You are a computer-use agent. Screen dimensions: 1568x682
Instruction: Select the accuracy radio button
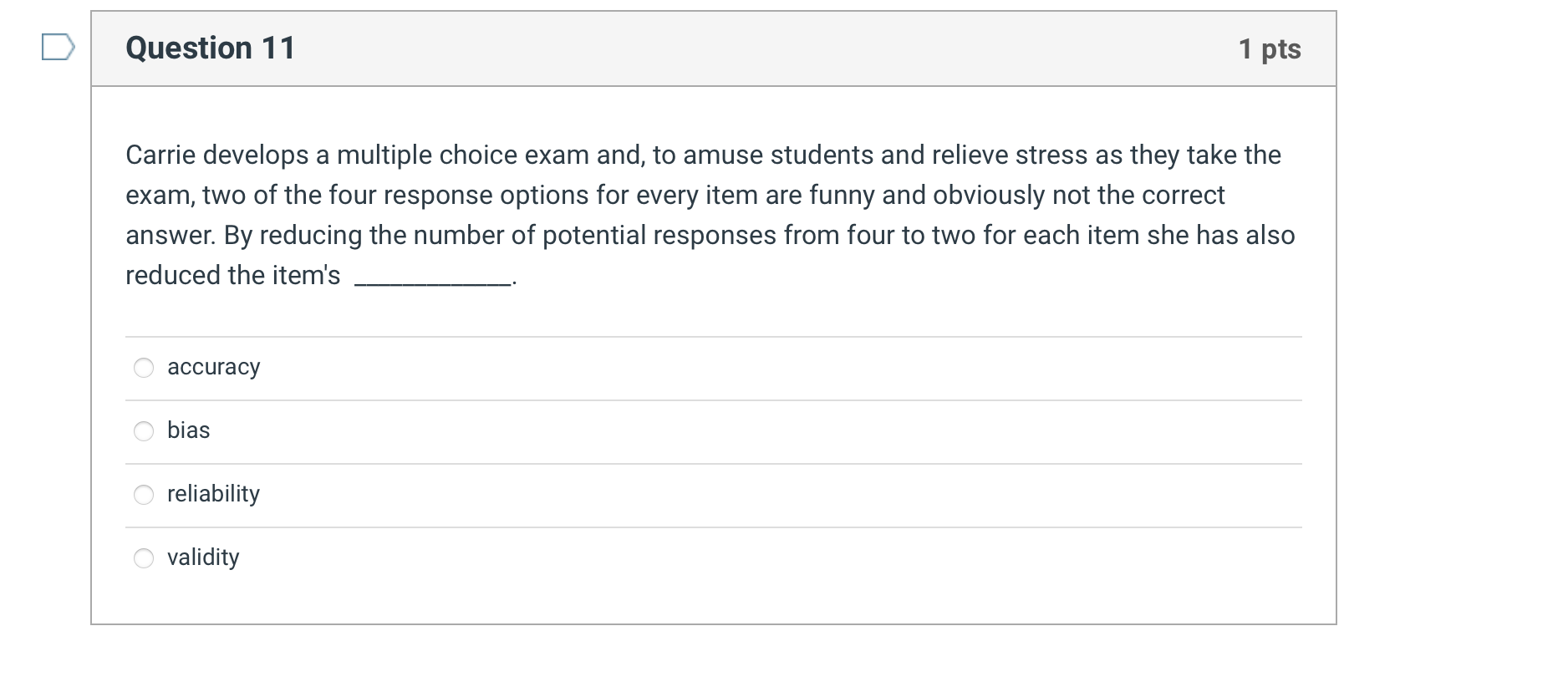click(144, 368)
